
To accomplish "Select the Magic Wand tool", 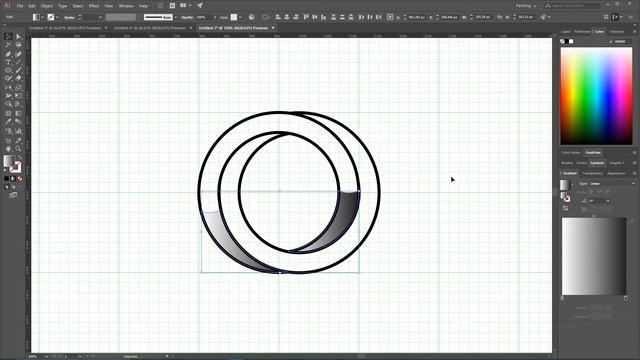I will point(8,45).
